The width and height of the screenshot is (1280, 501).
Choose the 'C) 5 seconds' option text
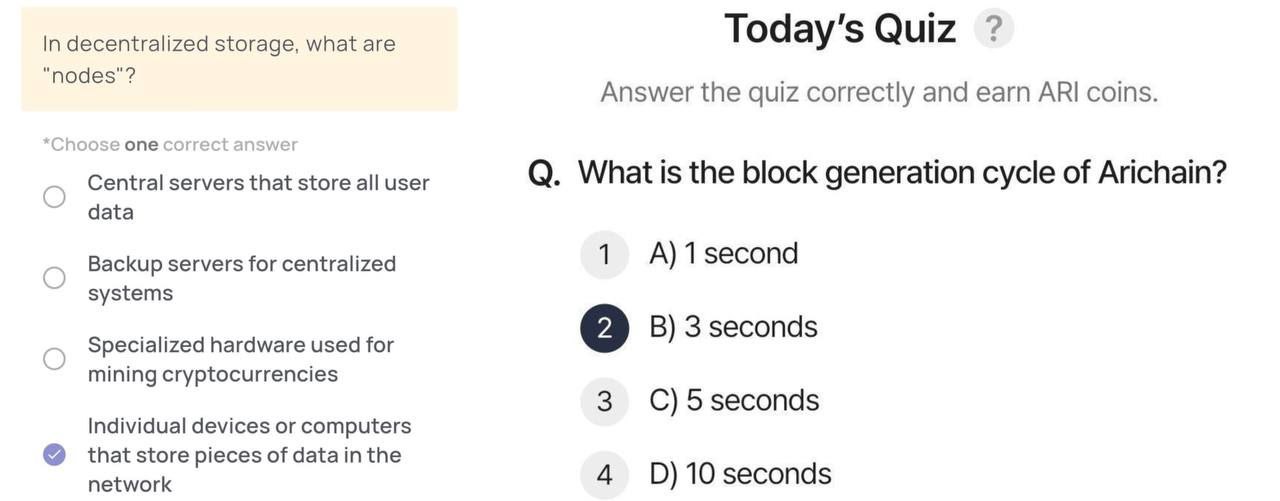(734, 401)
